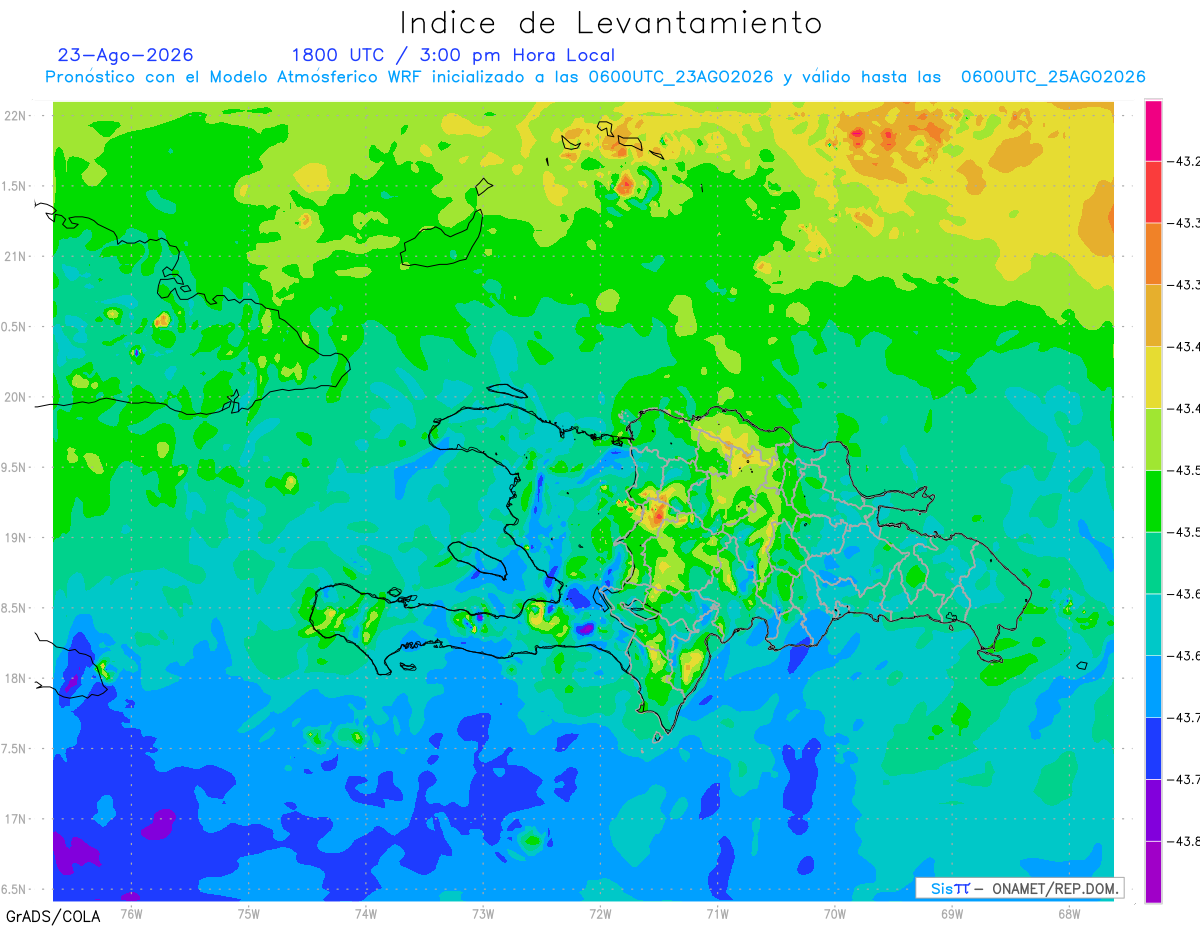Image resolution: width=1200 pixels, height=927 pixels.
Task: Click the red swatch in the color bar
Action: (x=1153, y=192)
